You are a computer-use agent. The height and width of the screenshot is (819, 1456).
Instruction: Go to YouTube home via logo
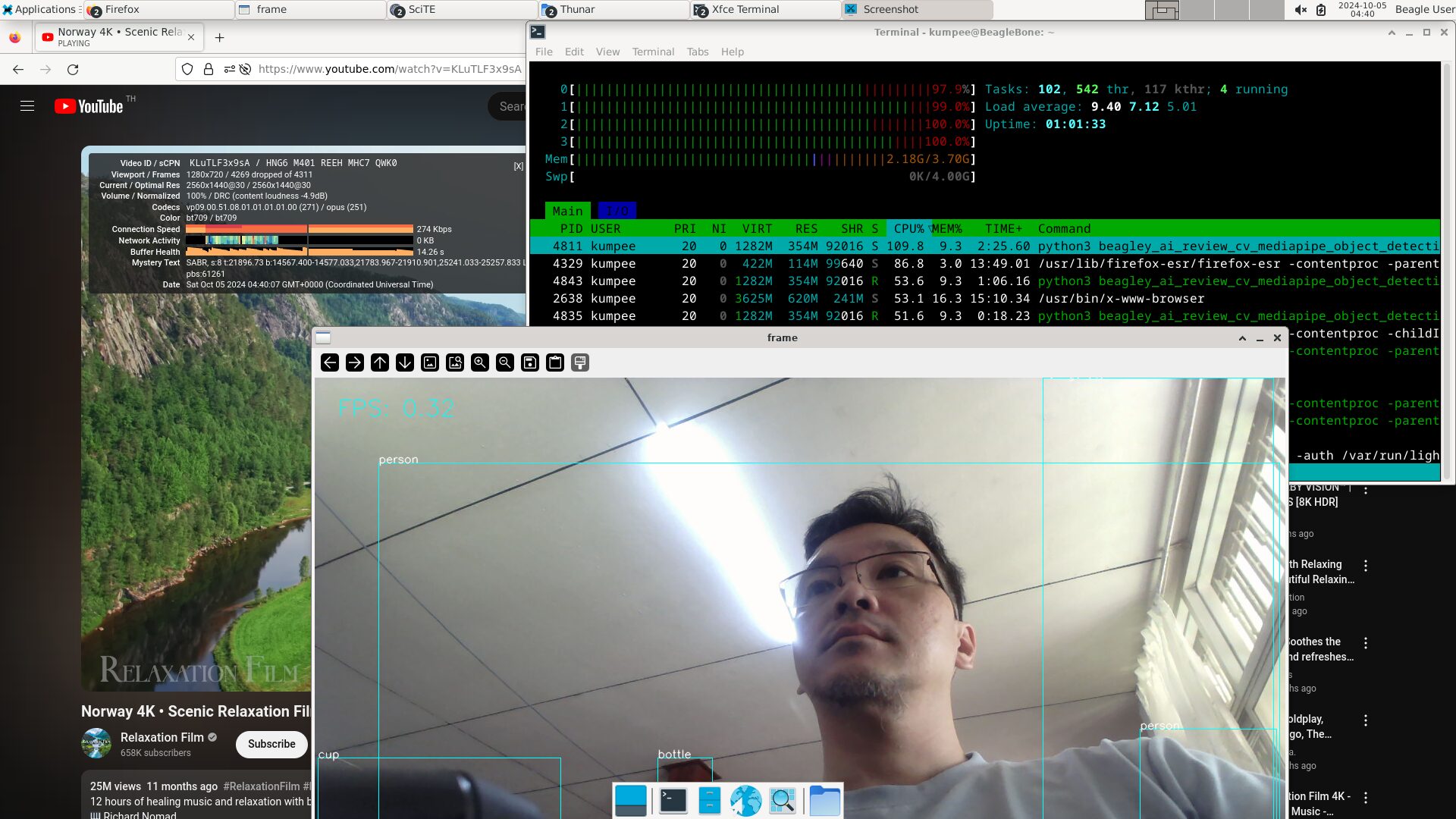(x=89, y=106)
